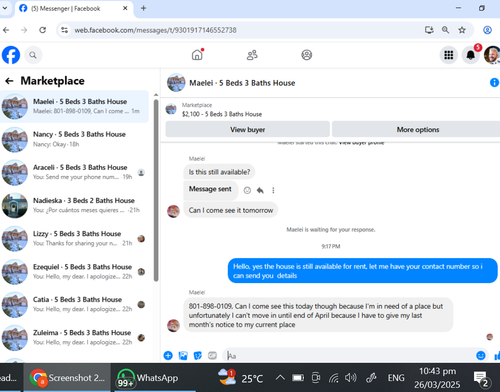Open Screenshot Chrome window in taskbar

(x=67, y=378)
